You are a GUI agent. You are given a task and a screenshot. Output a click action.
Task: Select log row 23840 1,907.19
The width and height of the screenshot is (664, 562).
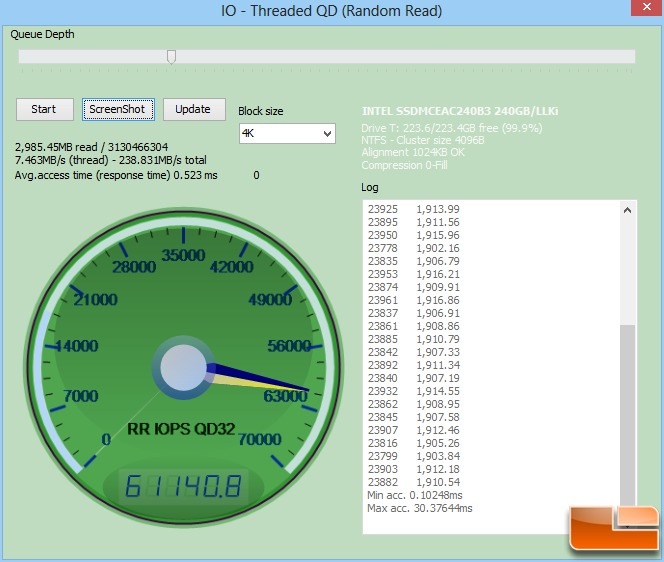pos(413,378)
